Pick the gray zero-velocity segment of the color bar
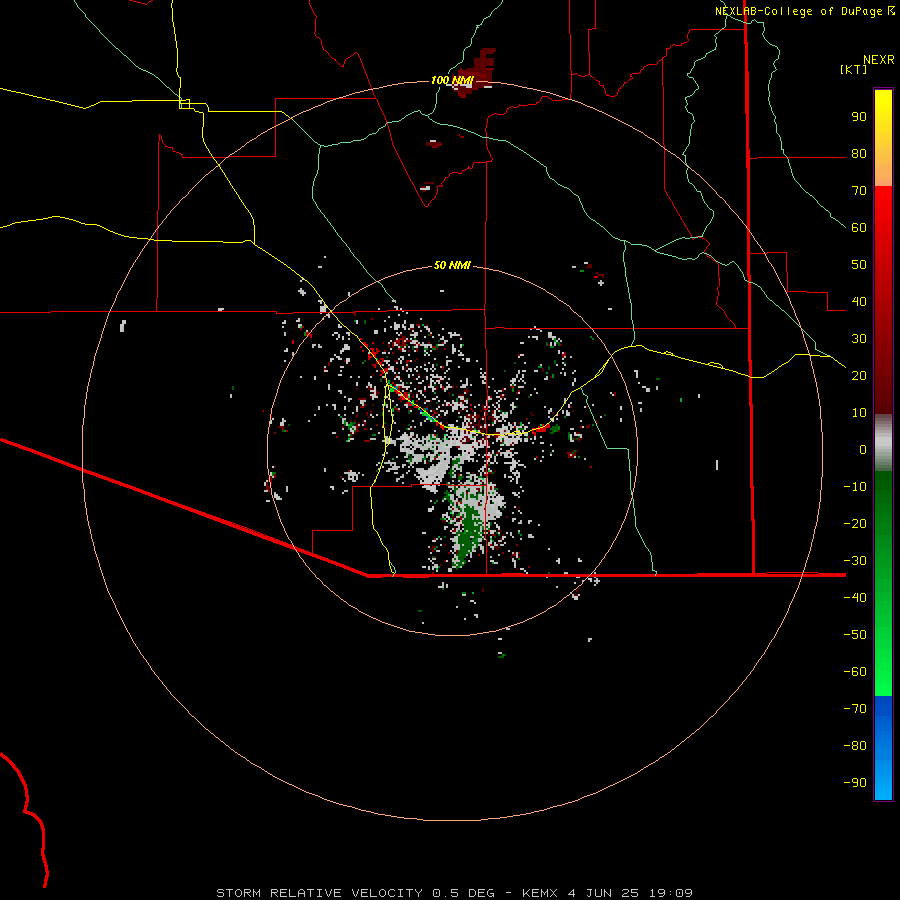This screenshot has width=900, height=900. (883, 443)
